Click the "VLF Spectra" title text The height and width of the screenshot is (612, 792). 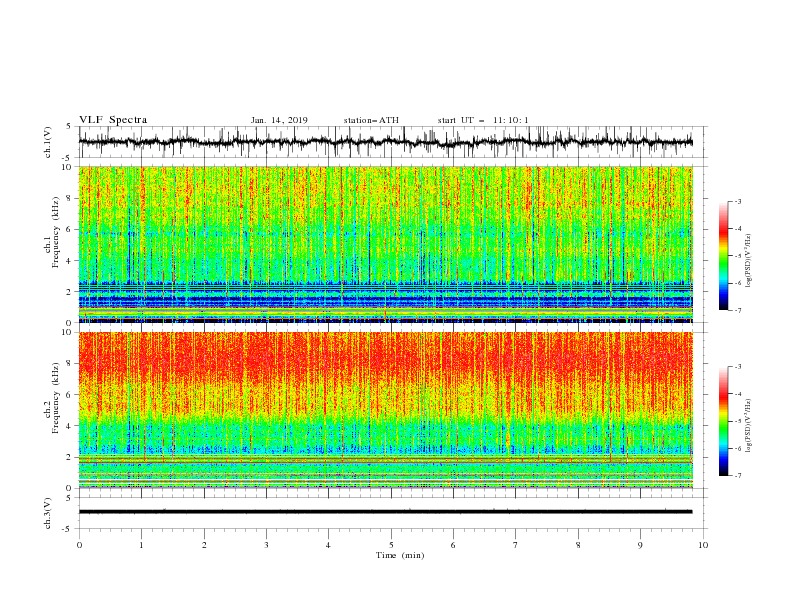(113, 120)
